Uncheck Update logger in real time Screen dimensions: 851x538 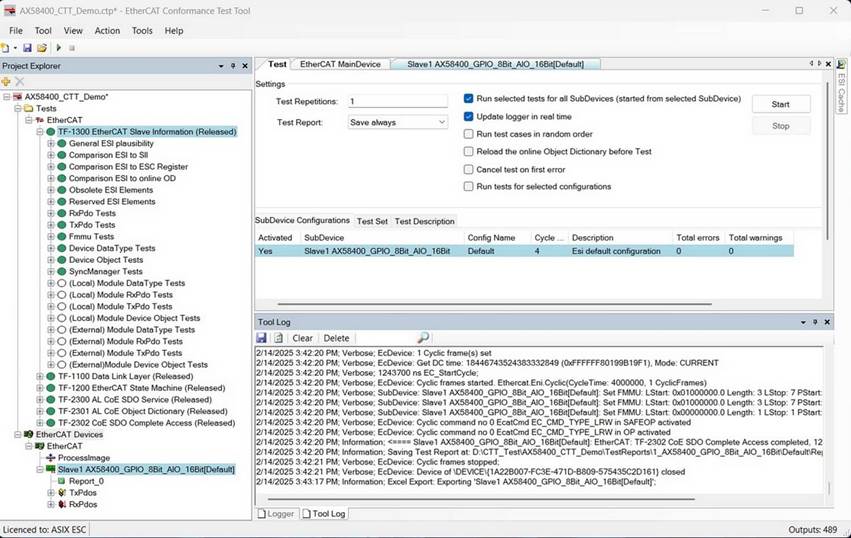[x=468, y=116]
